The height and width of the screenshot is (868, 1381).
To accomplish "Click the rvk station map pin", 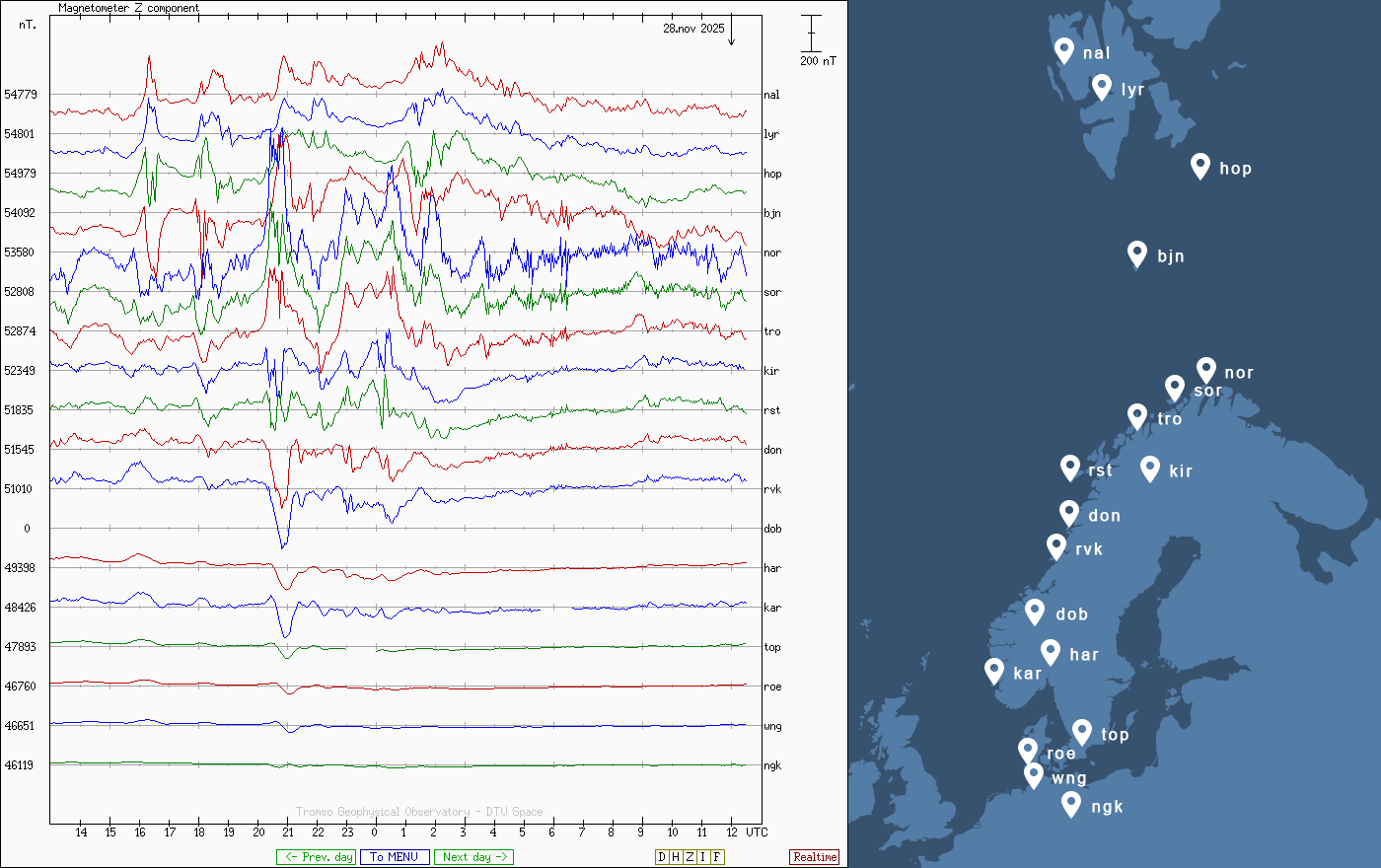I will coord(1056,546).
